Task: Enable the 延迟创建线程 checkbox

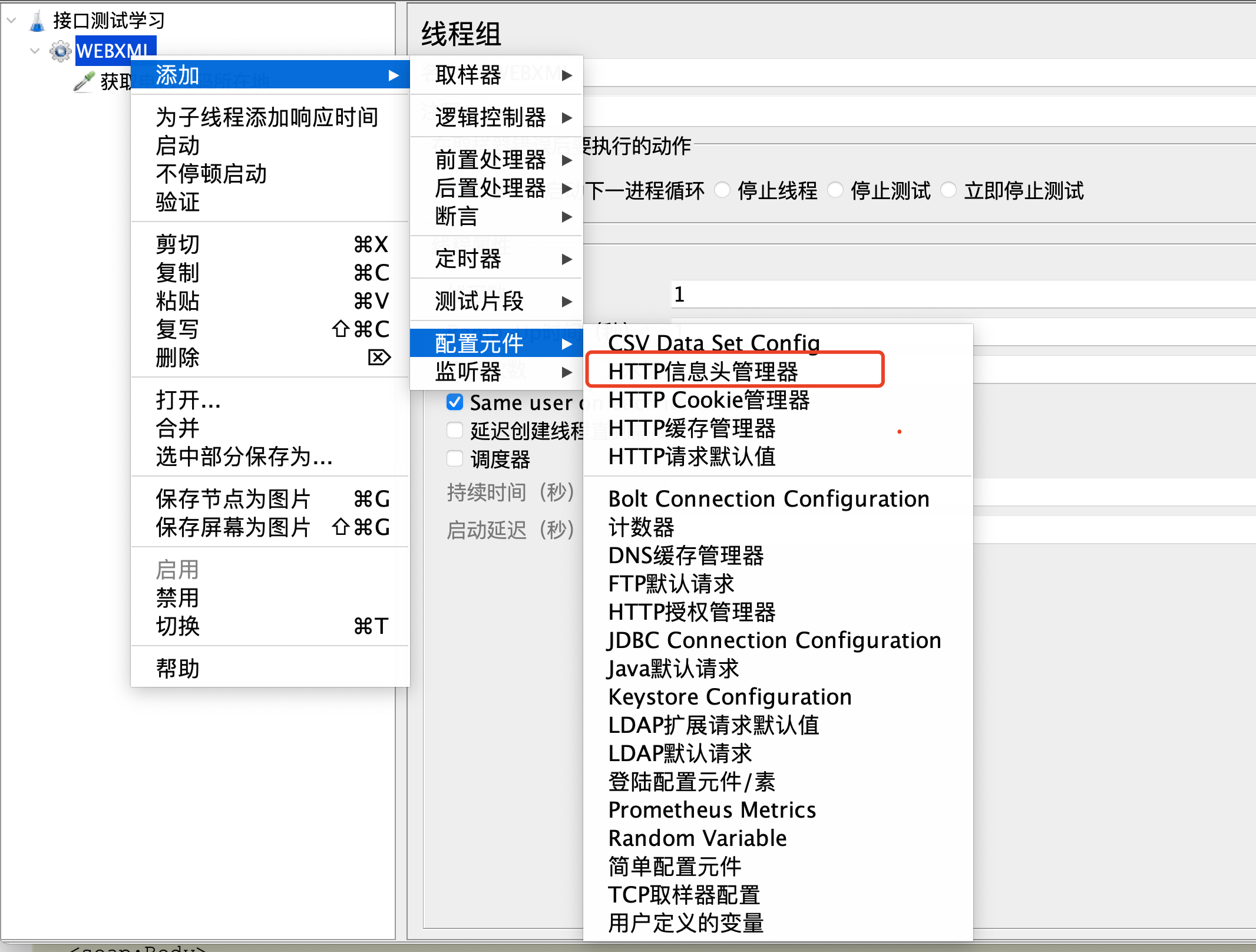Action: [455, 431]
